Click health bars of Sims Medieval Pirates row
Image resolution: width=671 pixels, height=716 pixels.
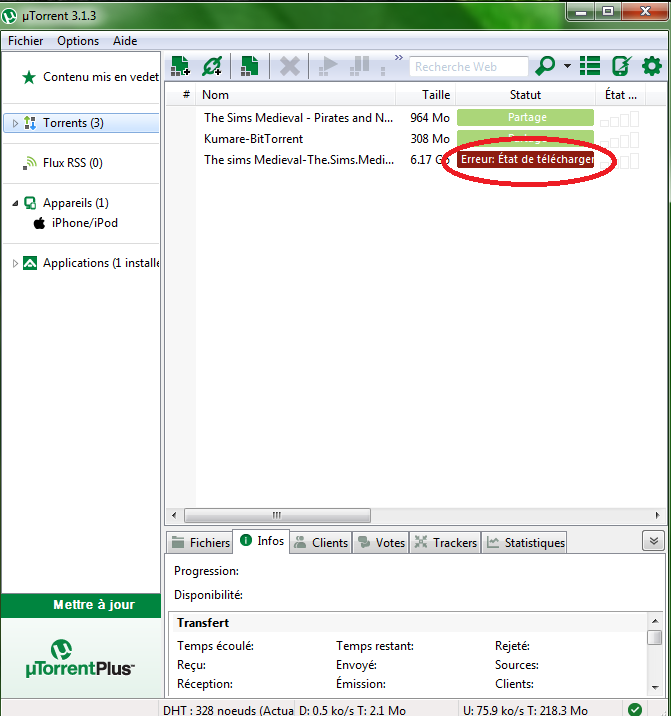point(619,119)
